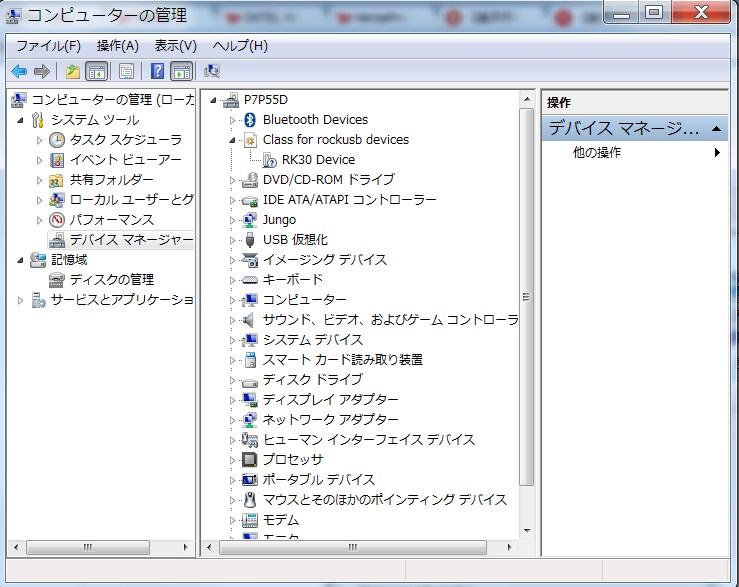Click the スマート カード読み取り装置 icon

coord(250,360)
